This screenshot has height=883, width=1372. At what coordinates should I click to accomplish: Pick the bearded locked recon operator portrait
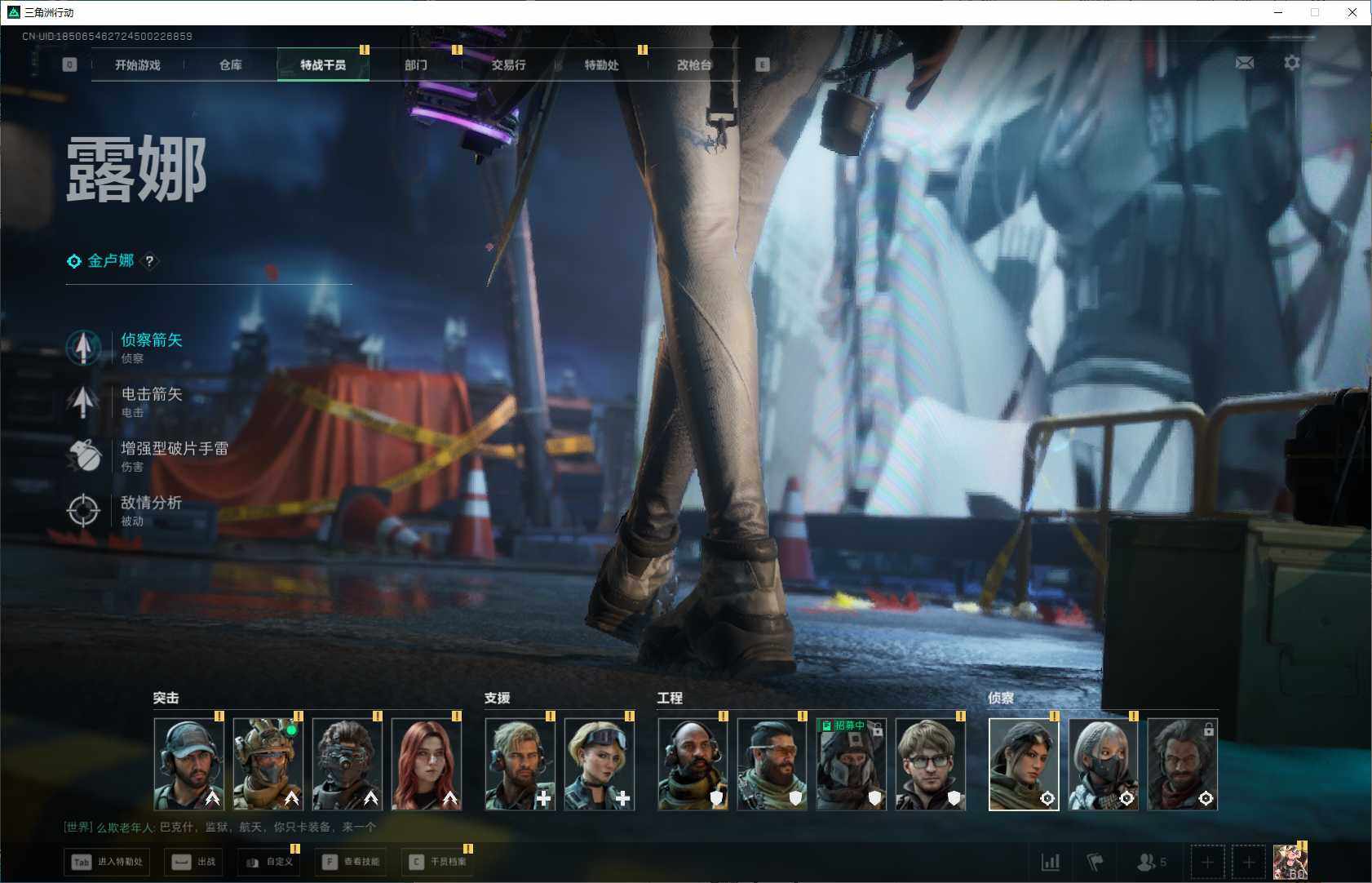pos(1182,765)
